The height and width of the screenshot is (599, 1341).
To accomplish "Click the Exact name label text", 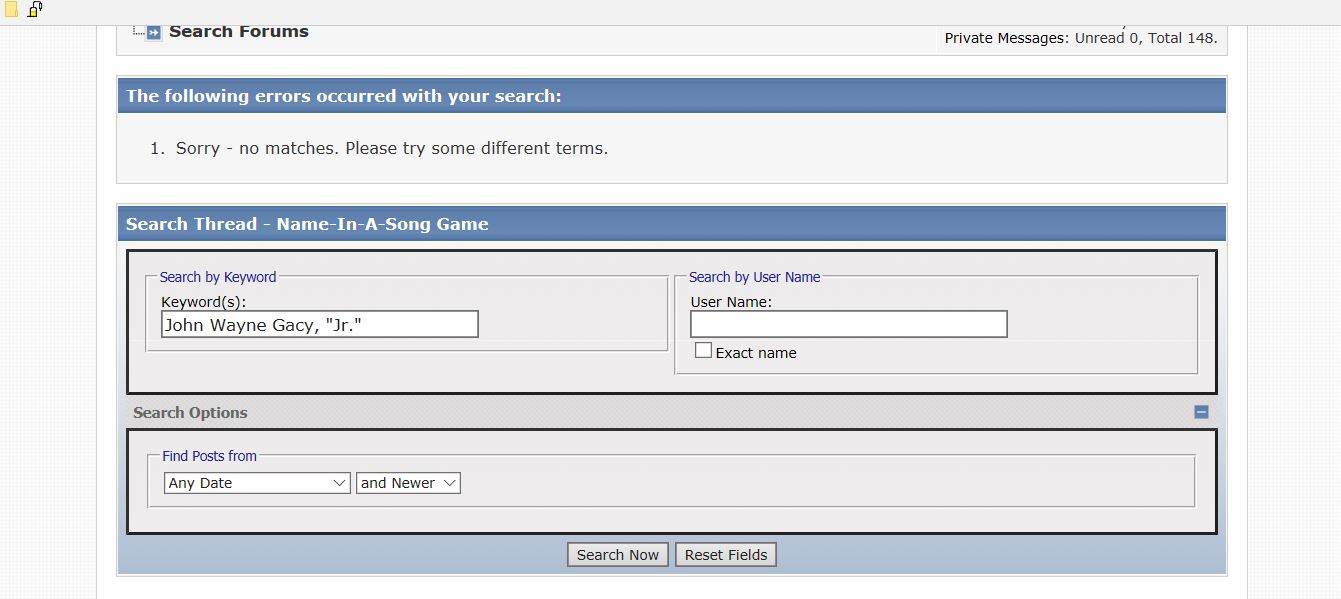I will point(756,353).
